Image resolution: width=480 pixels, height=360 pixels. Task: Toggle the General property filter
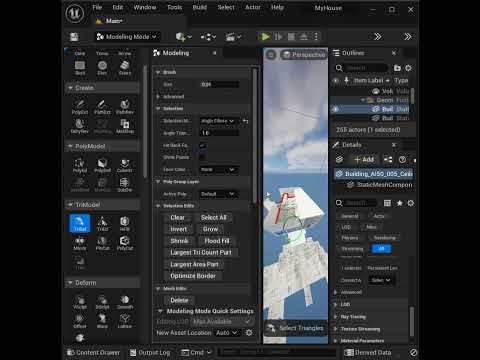(x=350, y=216)
